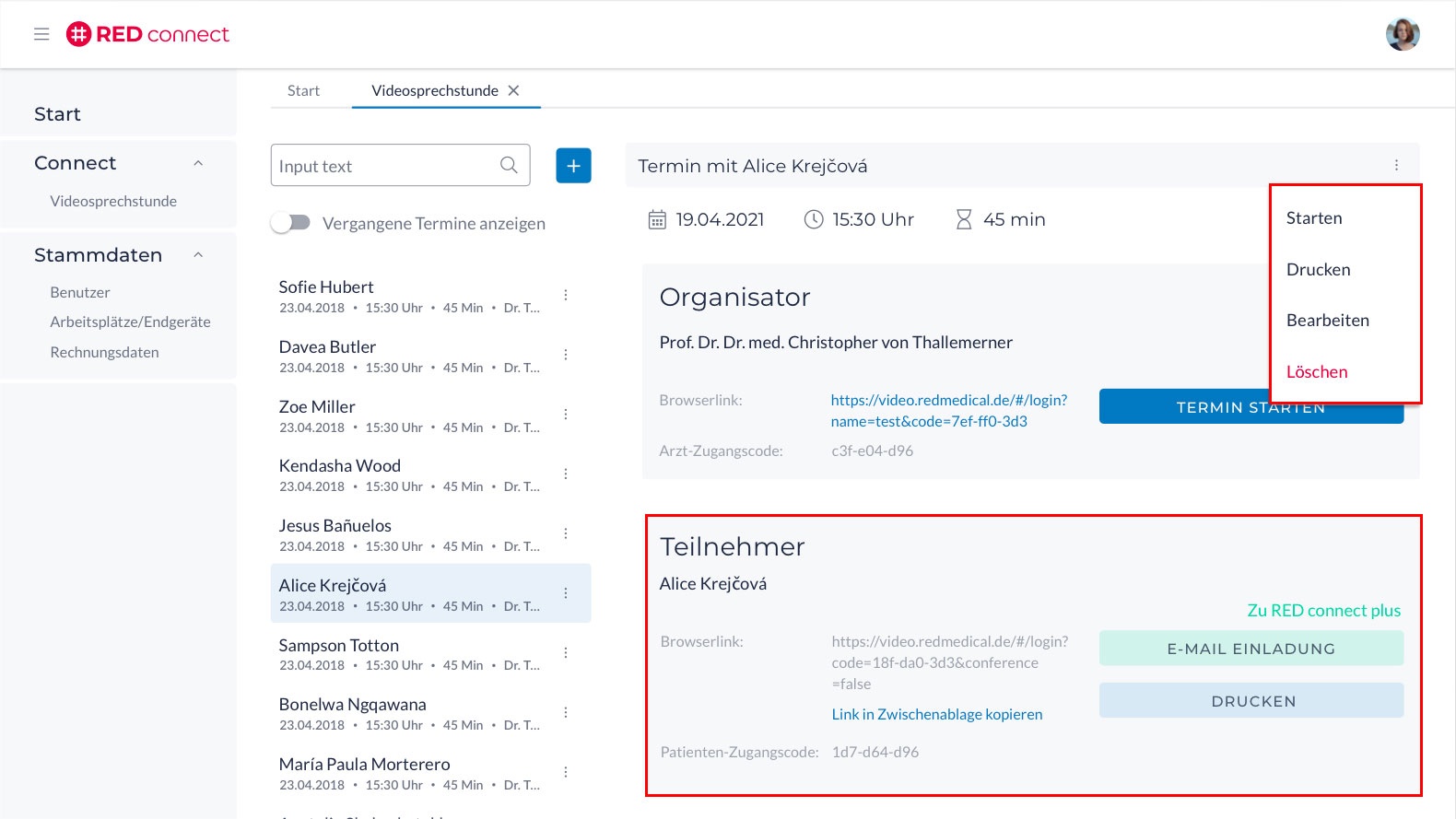
Task: Open three-dot menu for Sampson Totton
Action: [566, 652]
